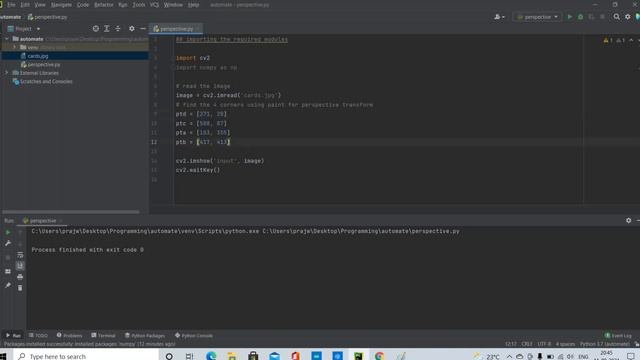Screen dimensions: 640x360
Task: Select opened file locate icon in Project panel
Action: [96, 29]
